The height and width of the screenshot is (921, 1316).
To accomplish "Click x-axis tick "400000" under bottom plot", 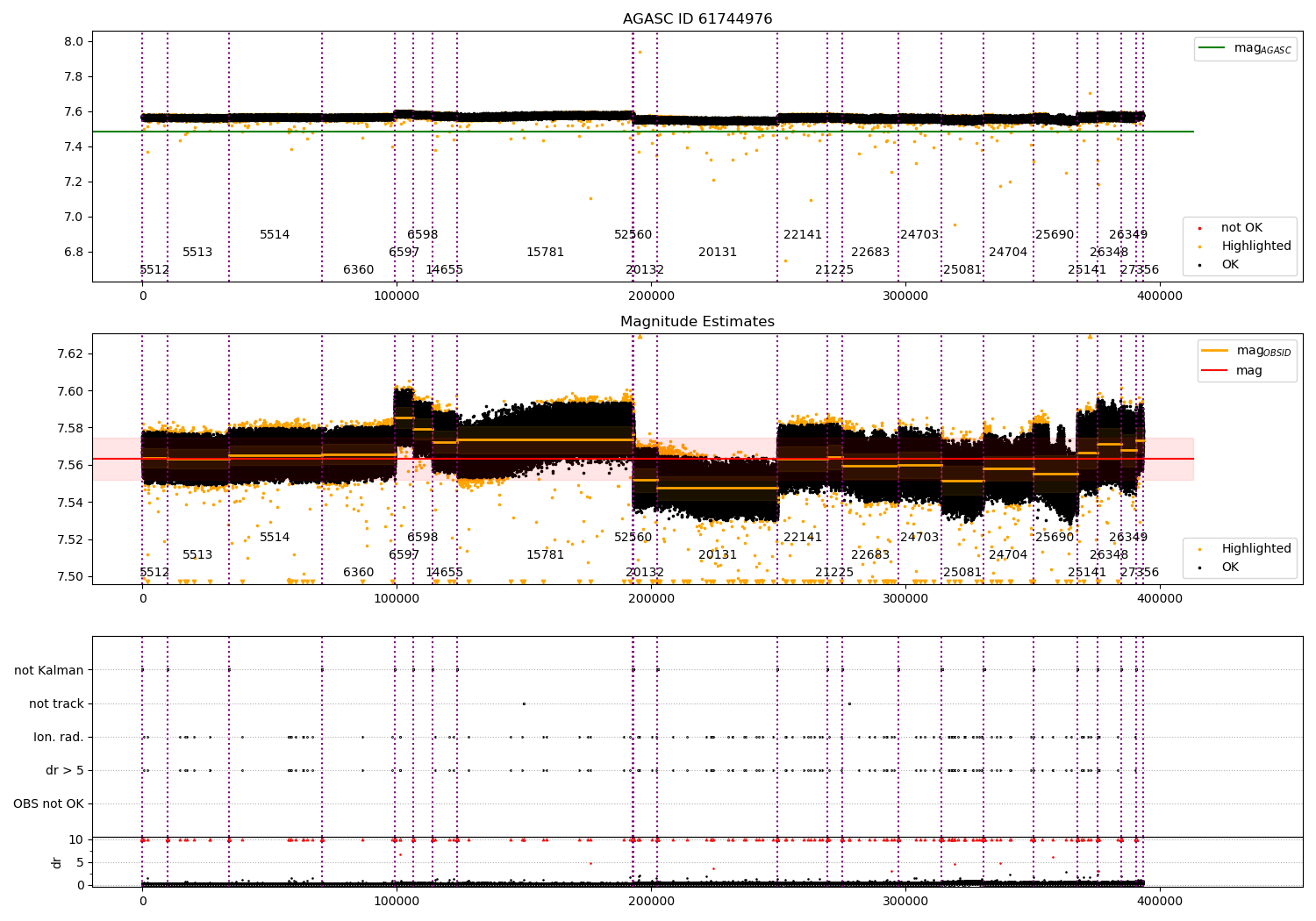I will point(1160,901).
